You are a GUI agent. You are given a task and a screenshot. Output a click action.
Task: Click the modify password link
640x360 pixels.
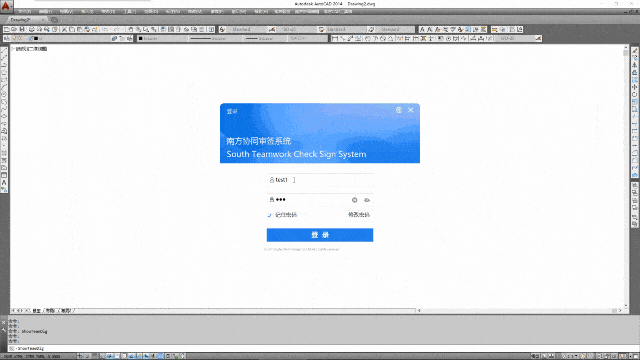click(359, 215)
